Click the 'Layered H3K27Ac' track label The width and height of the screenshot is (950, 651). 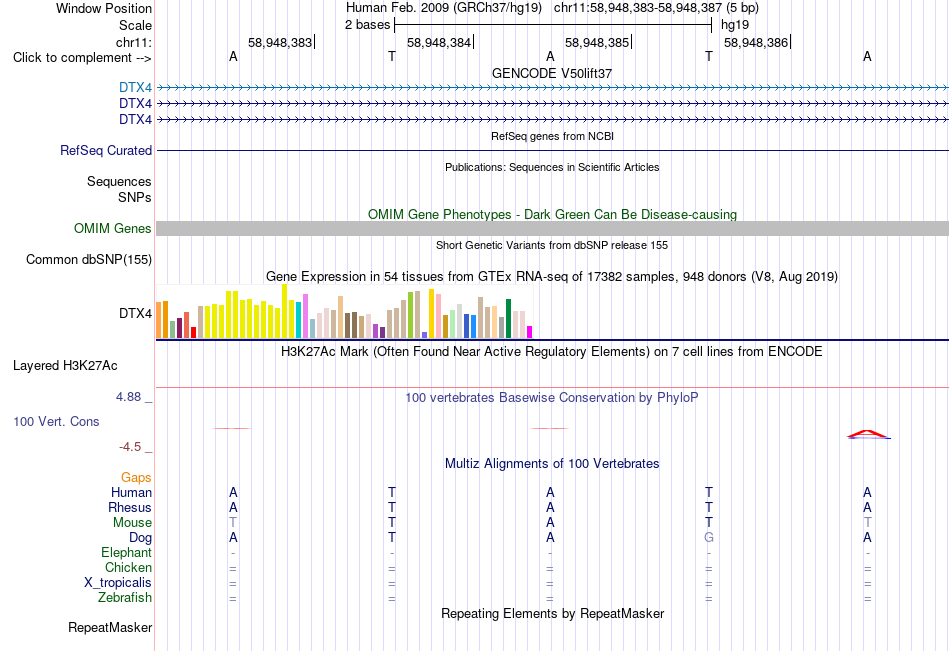[65, 366]
